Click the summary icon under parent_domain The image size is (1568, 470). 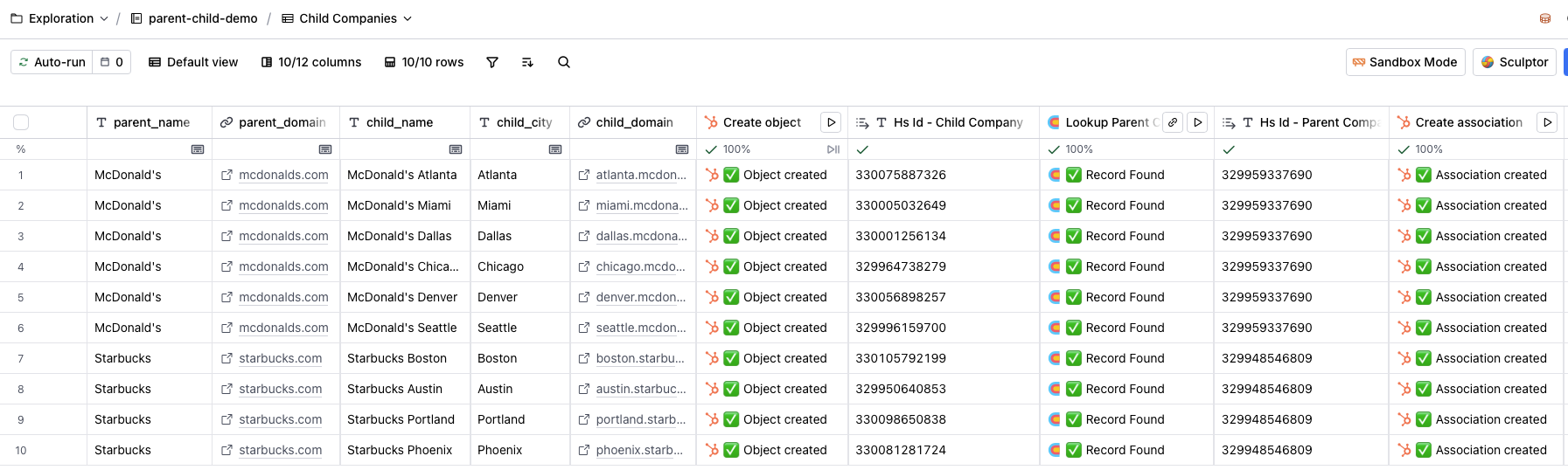[325, 149]
